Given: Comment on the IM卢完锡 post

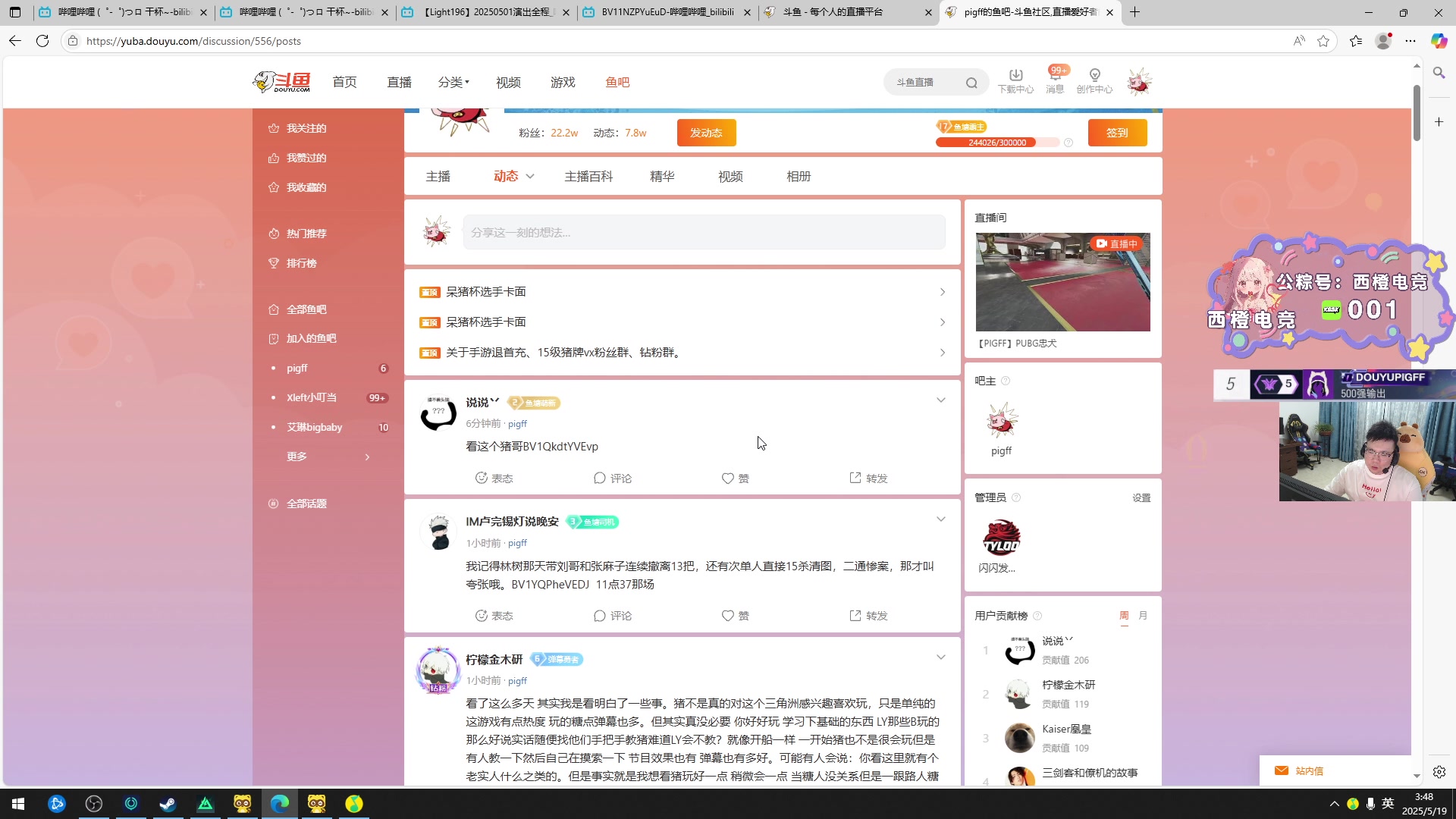Looking at the screenshot, I should pos(612,615).
